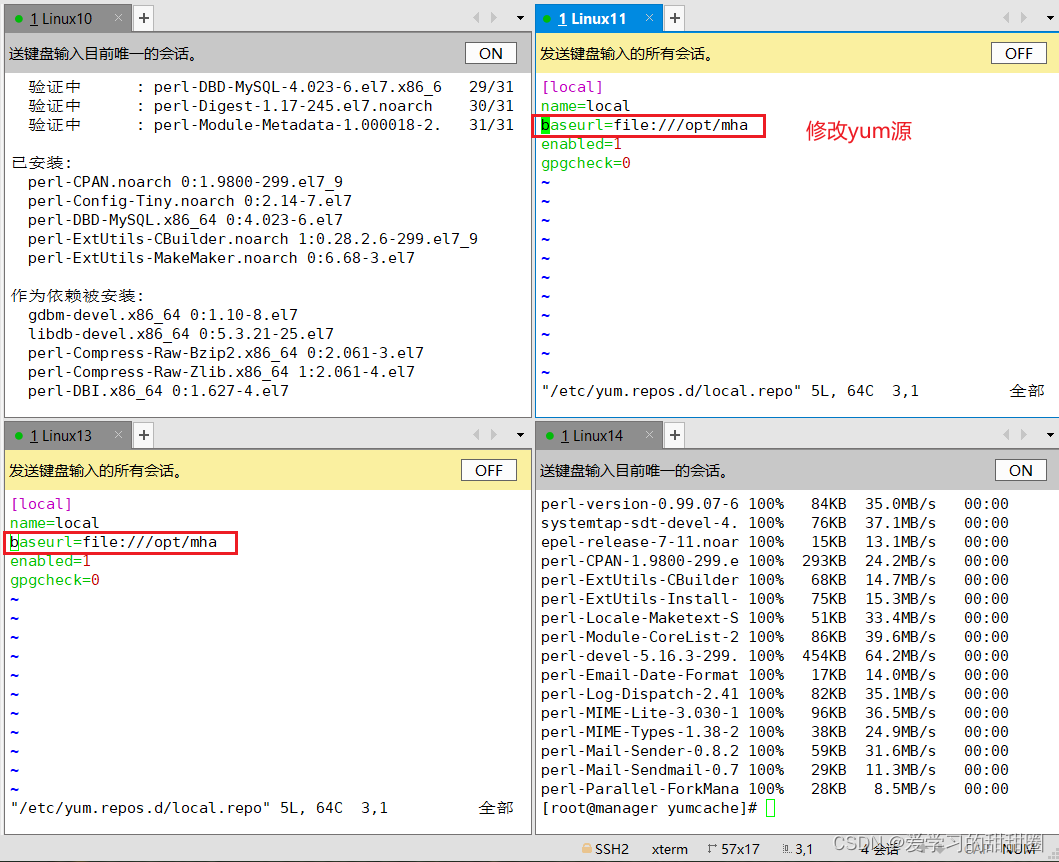Image resolution: width=1059 pixels, height=862 pixels.
Task: Close the Linux14 tab
Action: click(649, 435)
